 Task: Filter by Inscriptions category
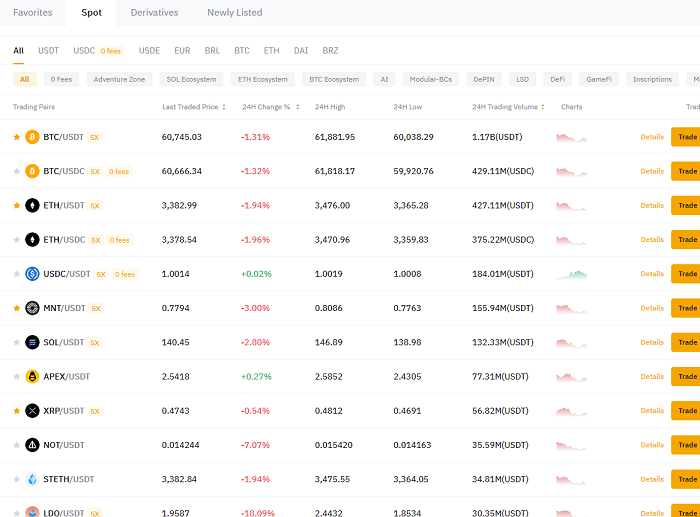coord(652,79)
